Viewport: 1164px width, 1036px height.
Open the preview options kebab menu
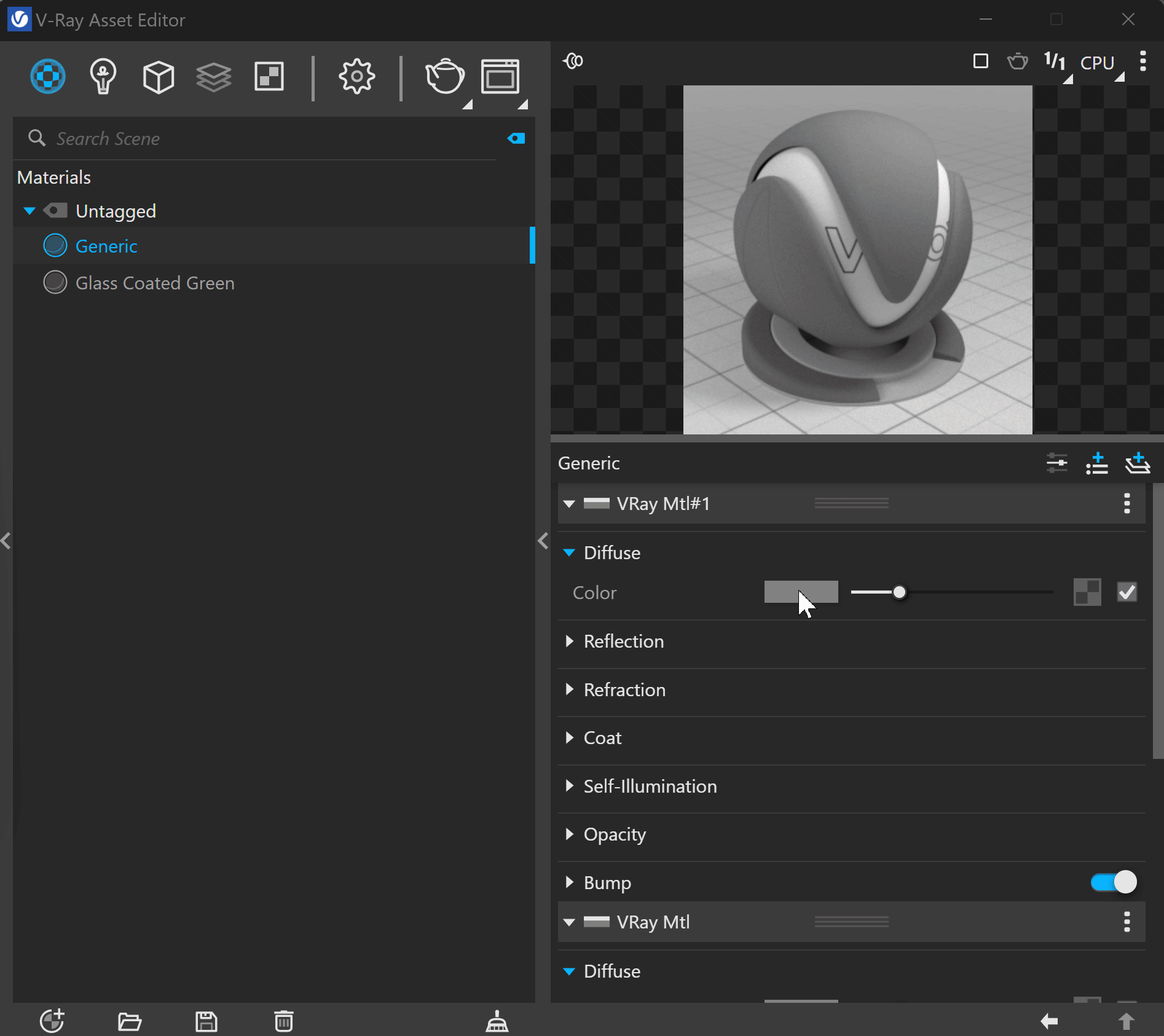click(1142, 61)
